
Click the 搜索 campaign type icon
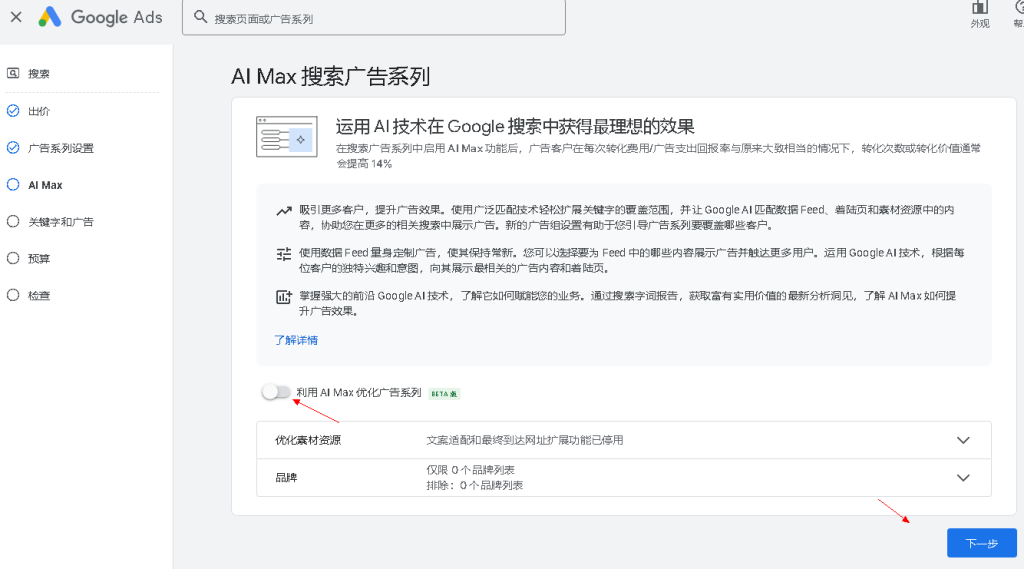pos(13,73)
